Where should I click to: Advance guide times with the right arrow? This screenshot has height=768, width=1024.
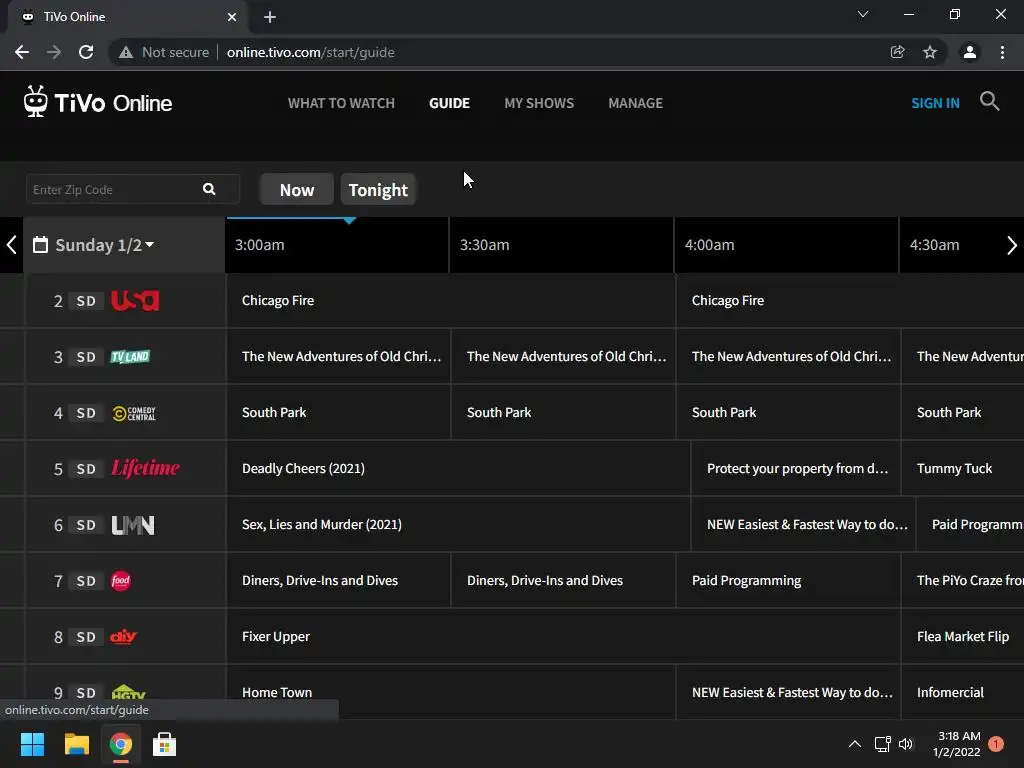(x=1012, y=246)
